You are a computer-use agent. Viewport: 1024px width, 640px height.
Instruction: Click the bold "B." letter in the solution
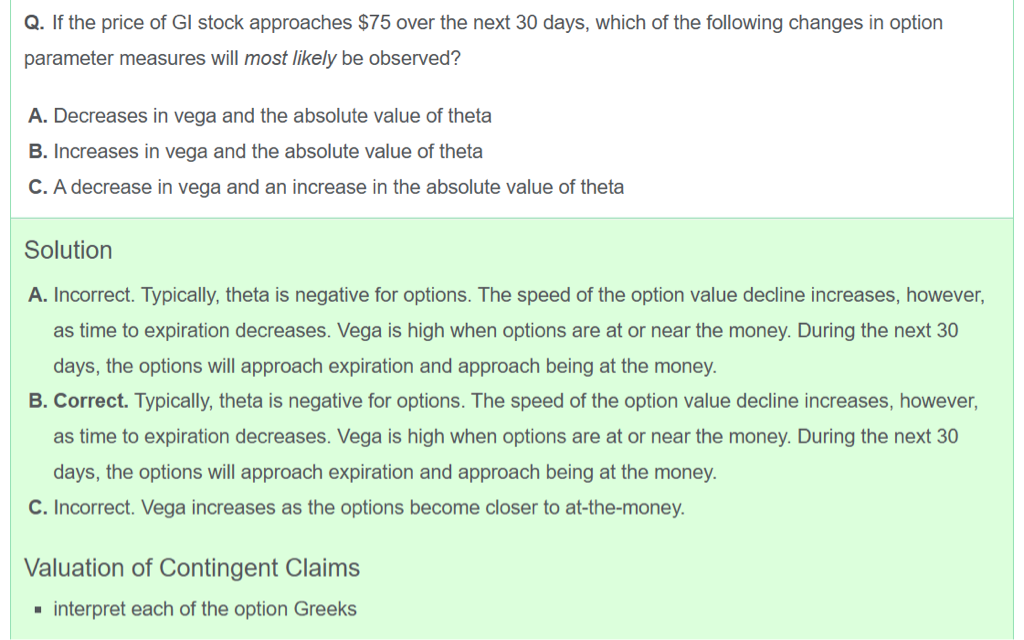point(38,401)
